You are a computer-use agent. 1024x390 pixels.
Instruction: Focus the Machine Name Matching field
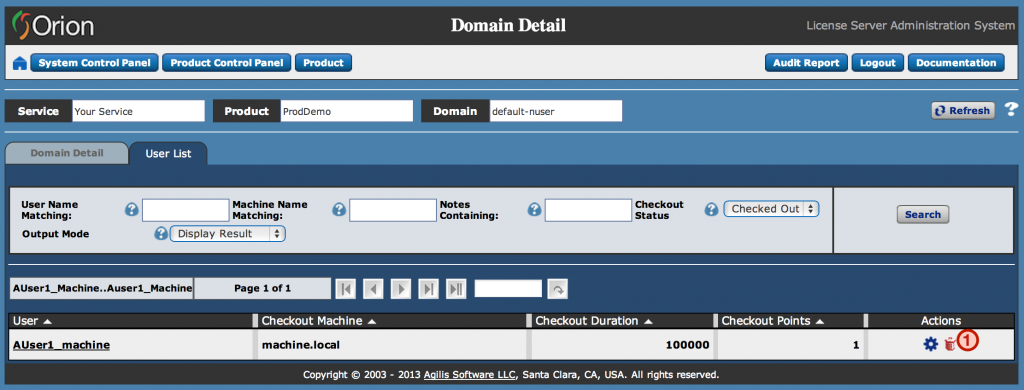tap(393, 210)
